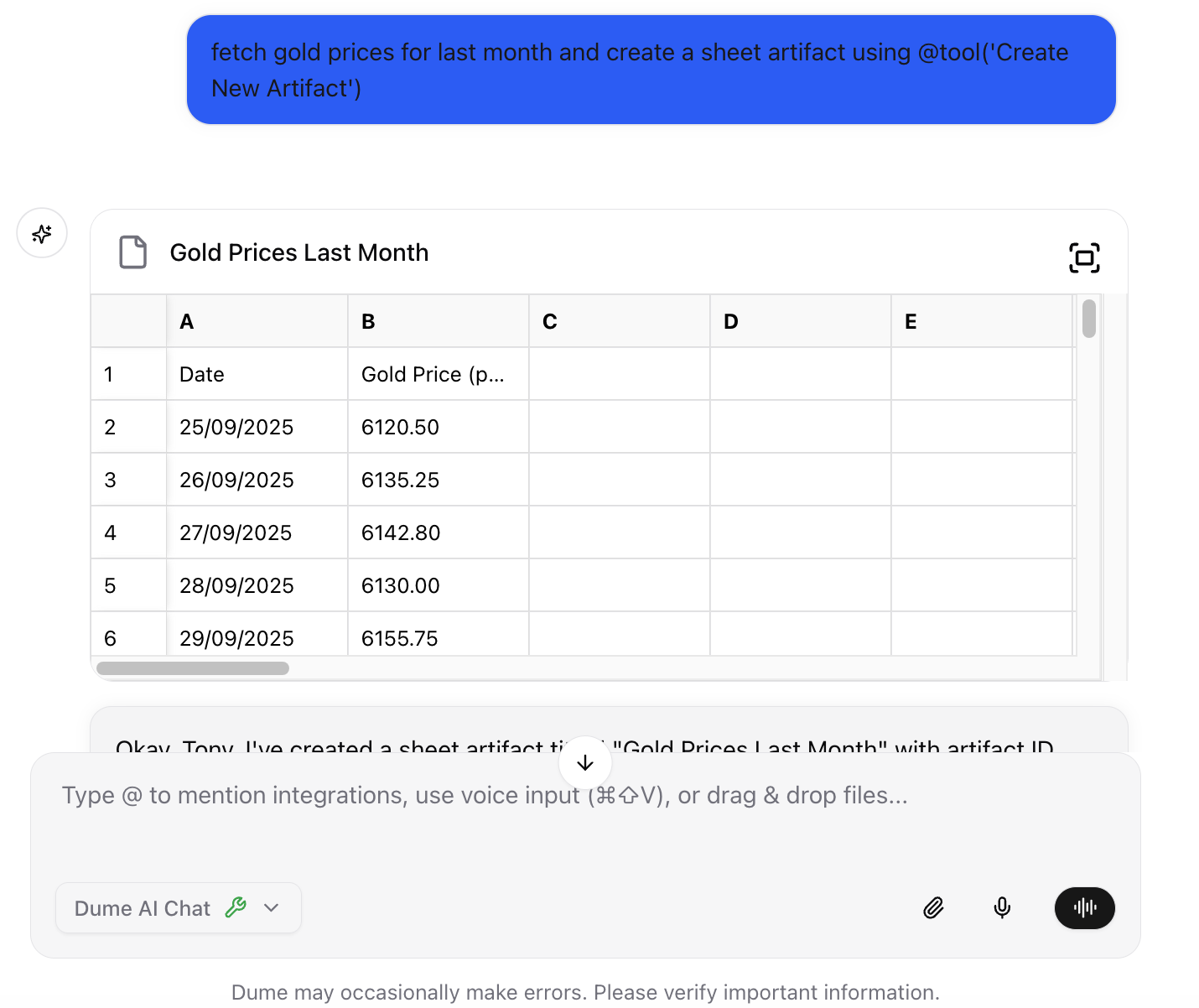
Task: Open the artifact in fullscreen view
Action: click(x=1084, y=257)
